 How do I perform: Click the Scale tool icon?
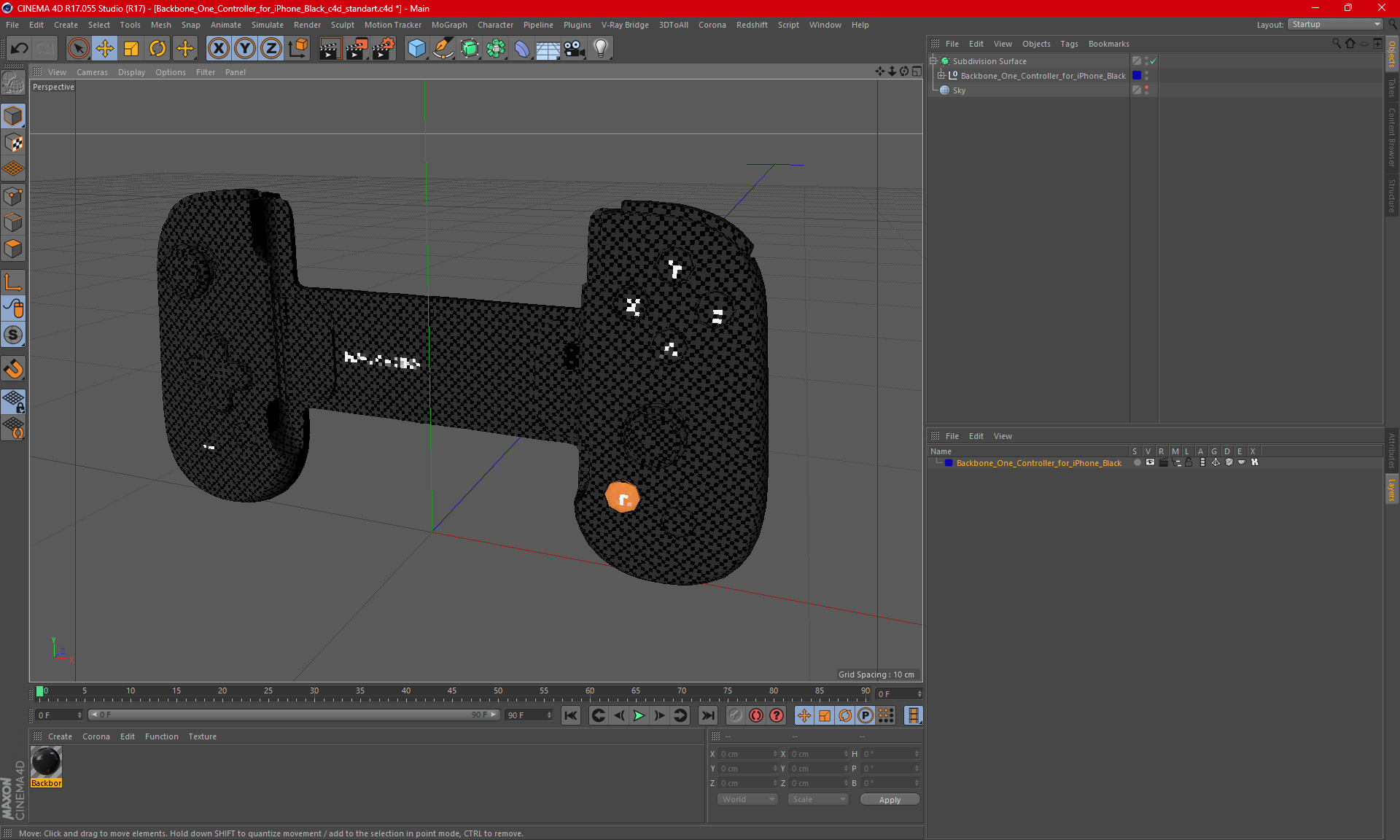point(131,49)
